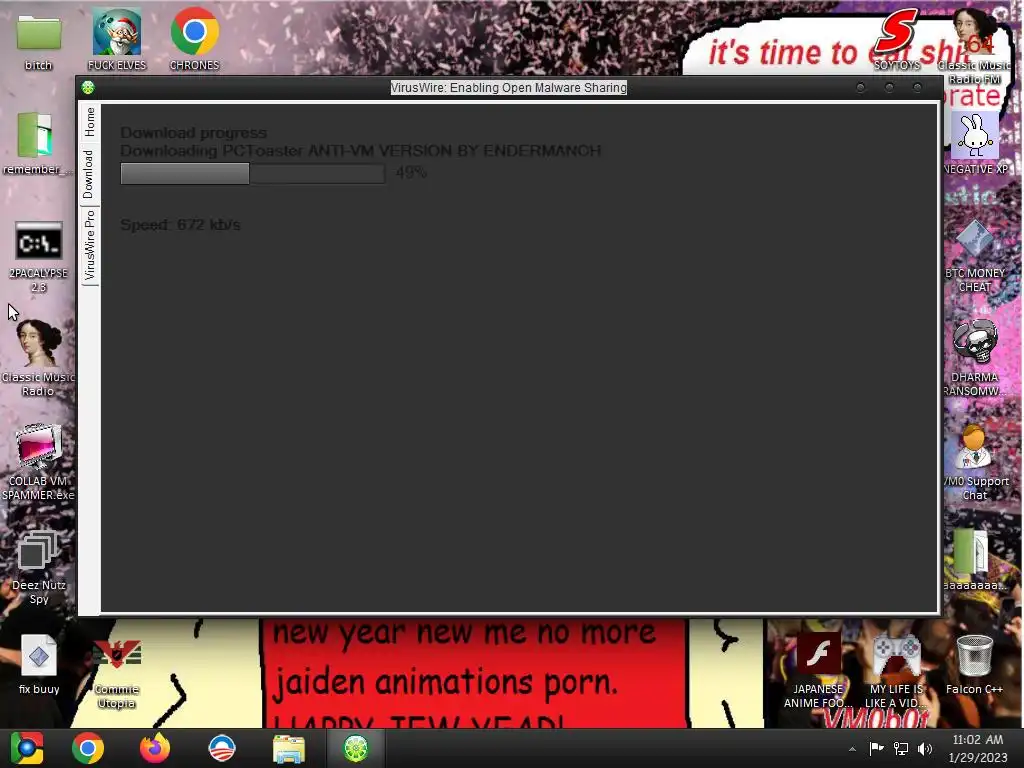Open the CHRONES Chrome desktop shortcut
Viewport: 1024px width, 768px height.
(x=195, y=41)
